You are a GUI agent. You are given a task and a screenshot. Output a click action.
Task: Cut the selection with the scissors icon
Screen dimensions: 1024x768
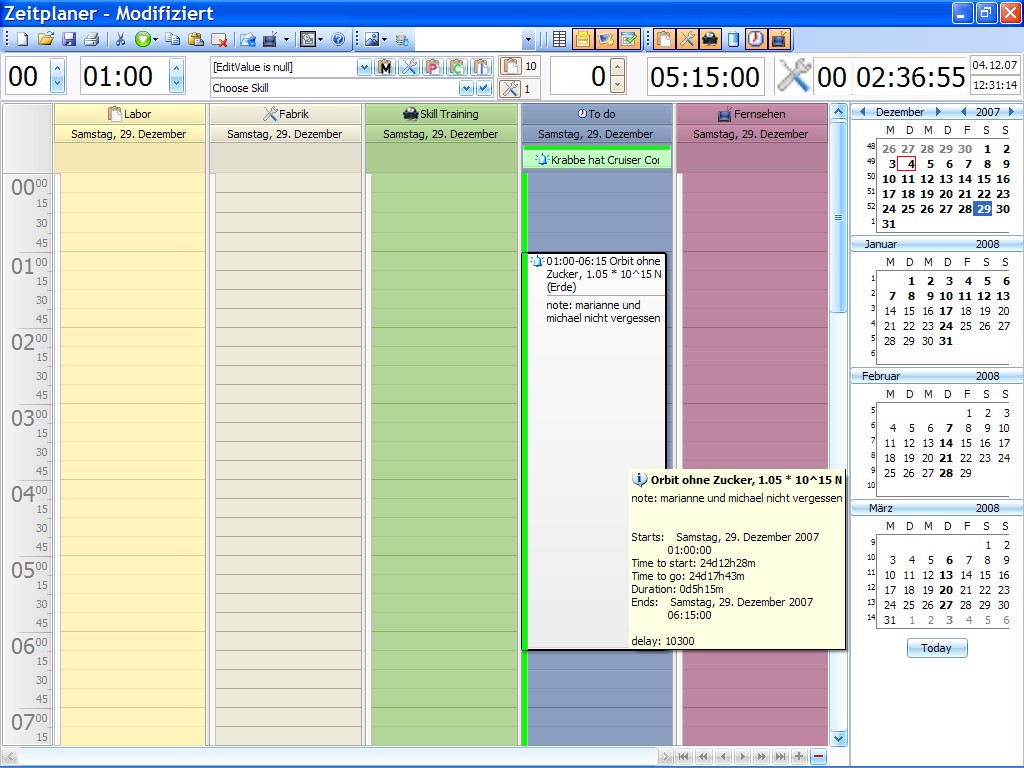tap(120, 40)
